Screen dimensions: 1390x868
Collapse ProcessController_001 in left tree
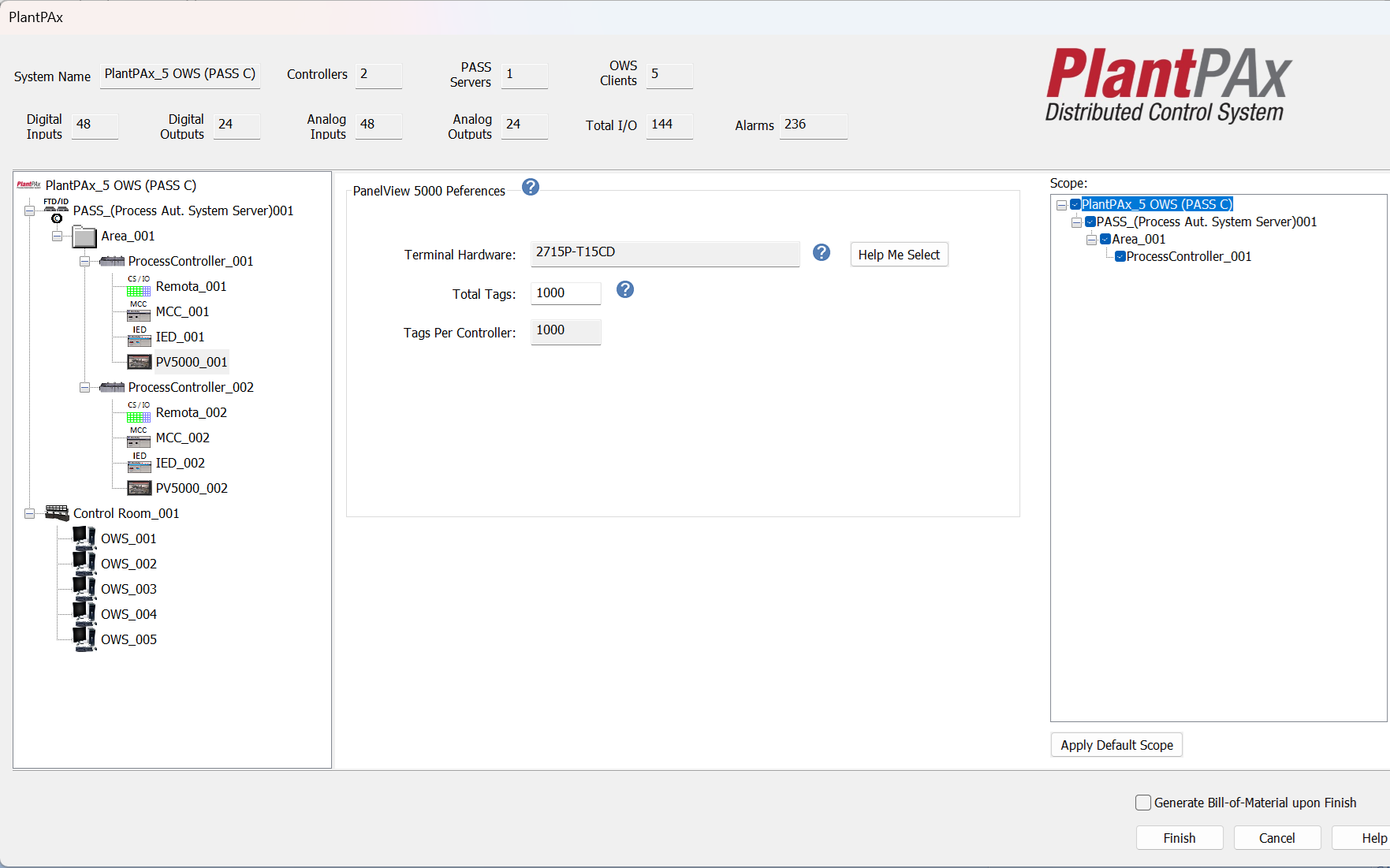(84, 261)
